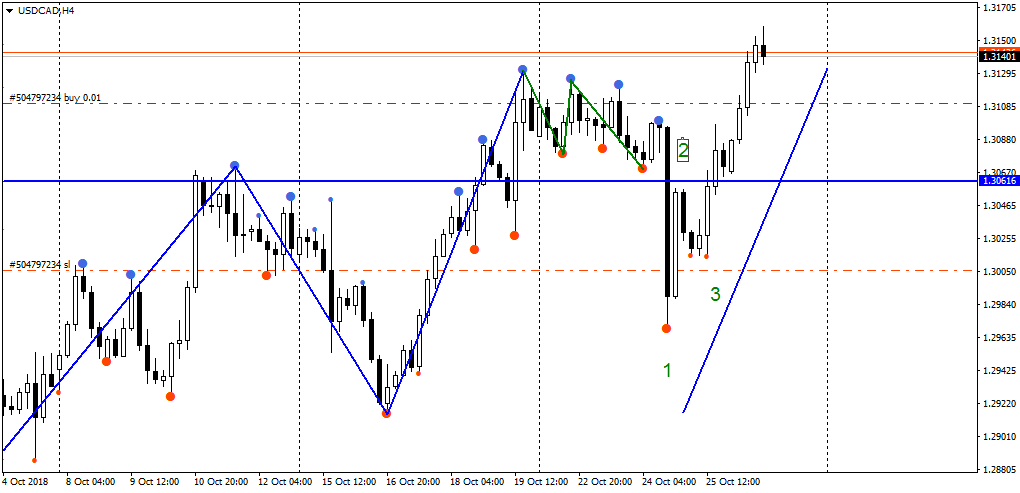Click price scale value 1.29010
This screenshot has width=1020, height=493.
coord(1000,436)
